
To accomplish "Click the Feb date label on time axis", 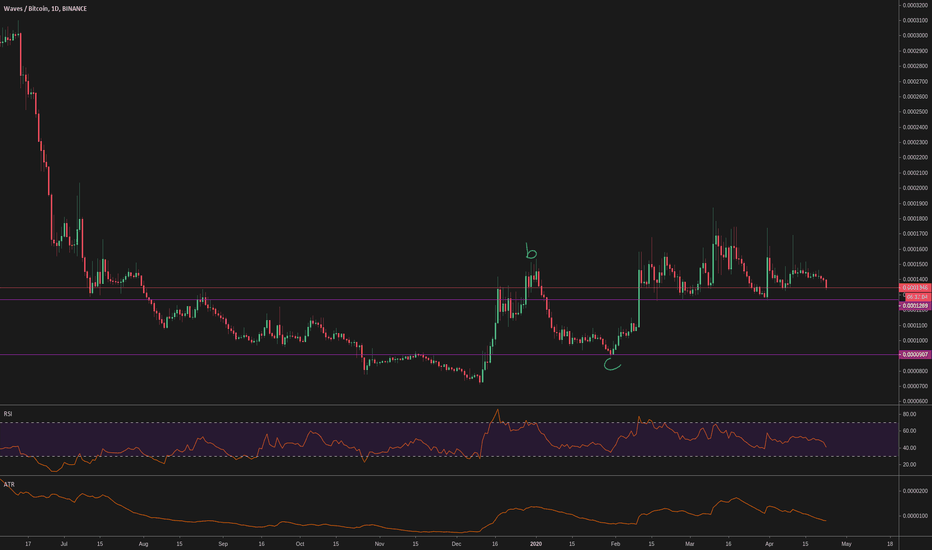I will (615, 543).
